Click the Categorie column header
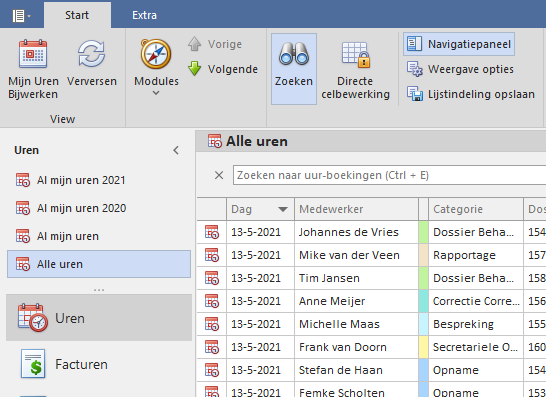 tap(476, 209)
